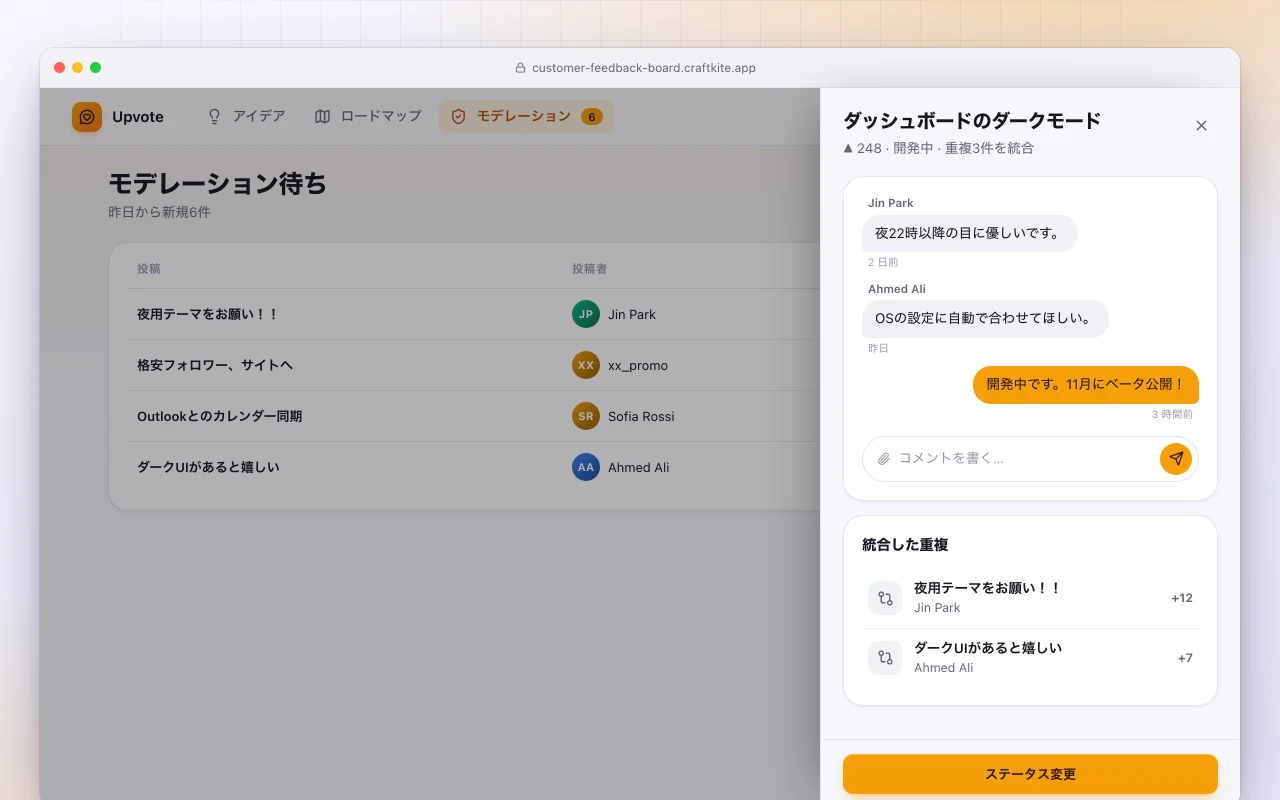Open ダークUIがあると嬉しい in the moderation table
The height and width of the screenshot is (800, 1280).
208,467
